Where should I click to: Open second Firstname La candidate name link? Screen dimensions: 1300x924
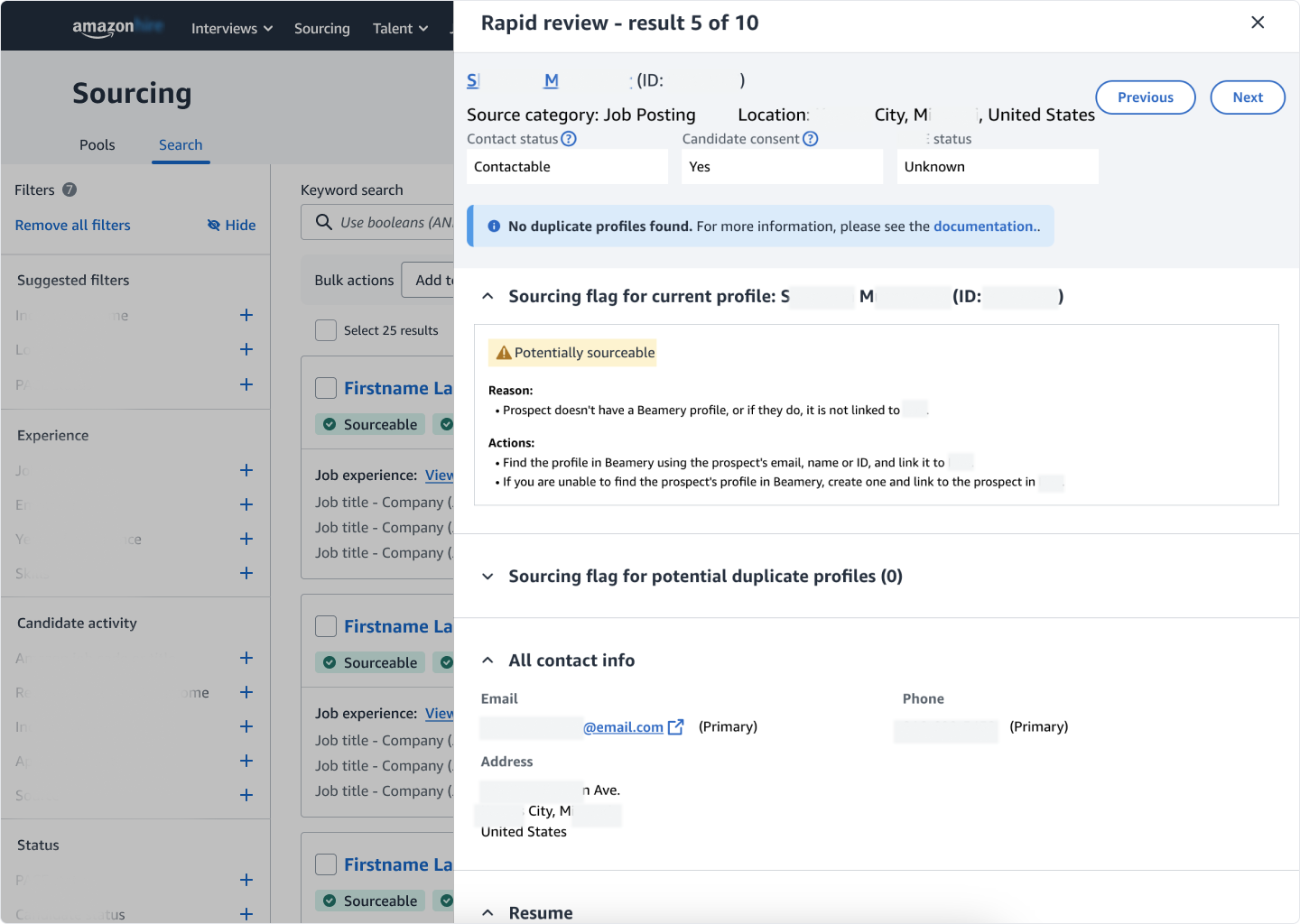point(398,626)
